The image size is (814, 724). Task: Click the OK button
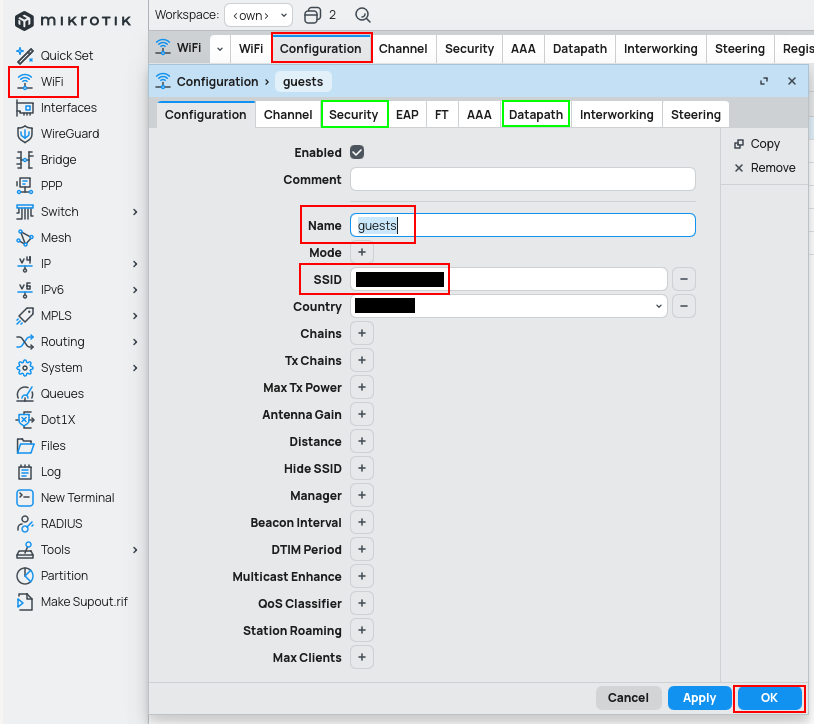769,698
